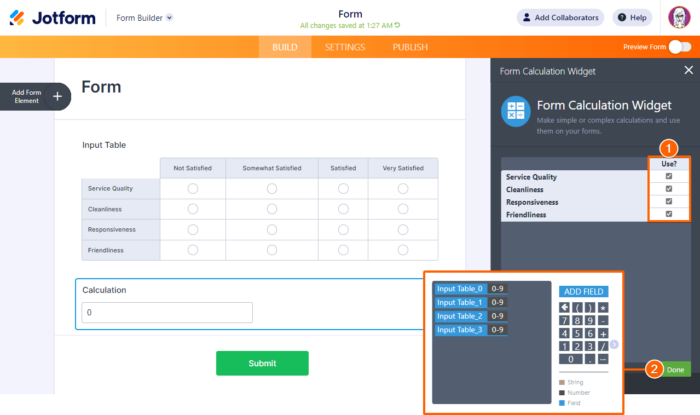This screenshot has width=700, height=415.
Task: Click the double-dash key beside the decimal point
Action: [x=603, y=359]
